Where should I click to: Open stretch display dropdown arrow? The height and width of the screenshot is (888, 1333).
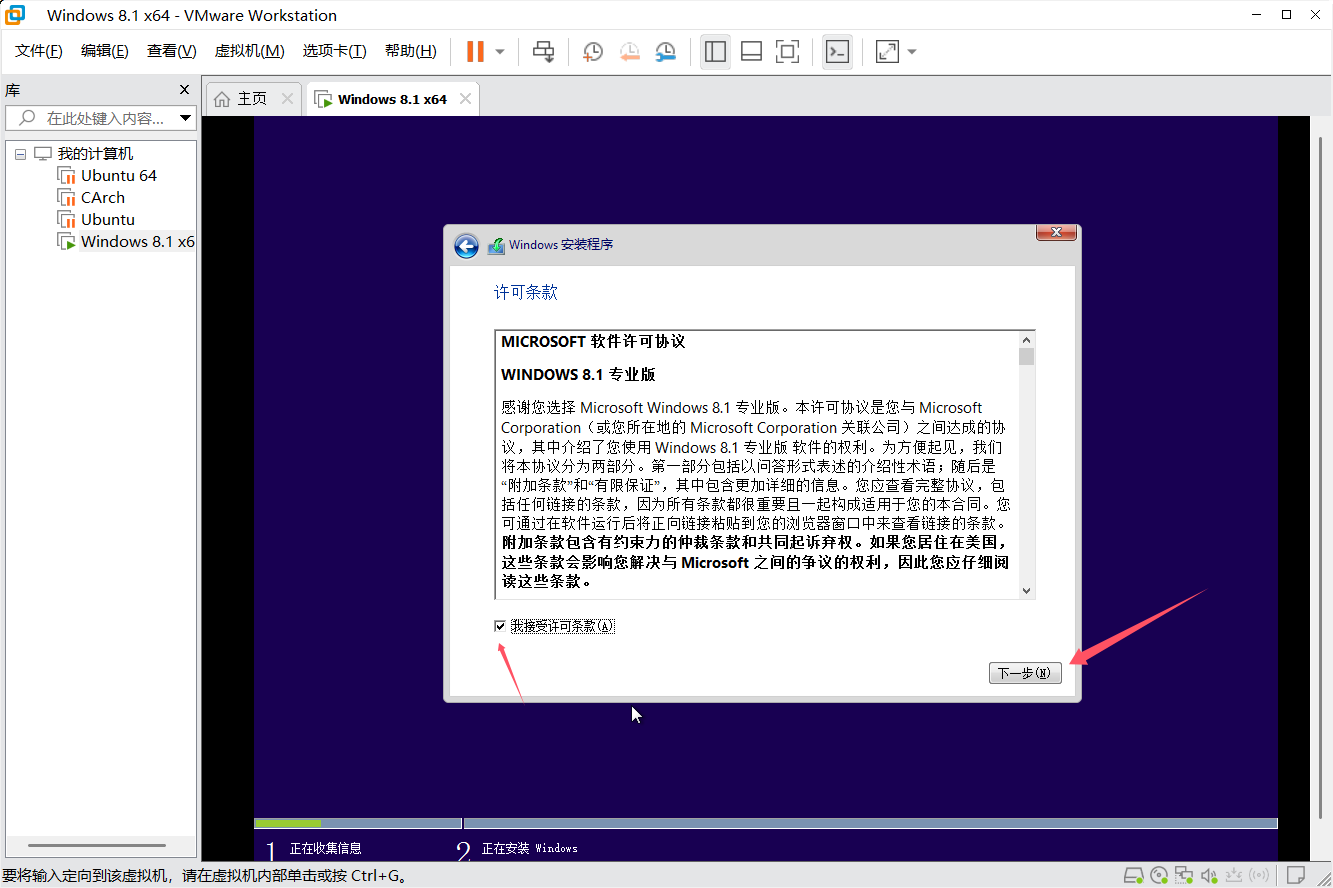(911, 51)
